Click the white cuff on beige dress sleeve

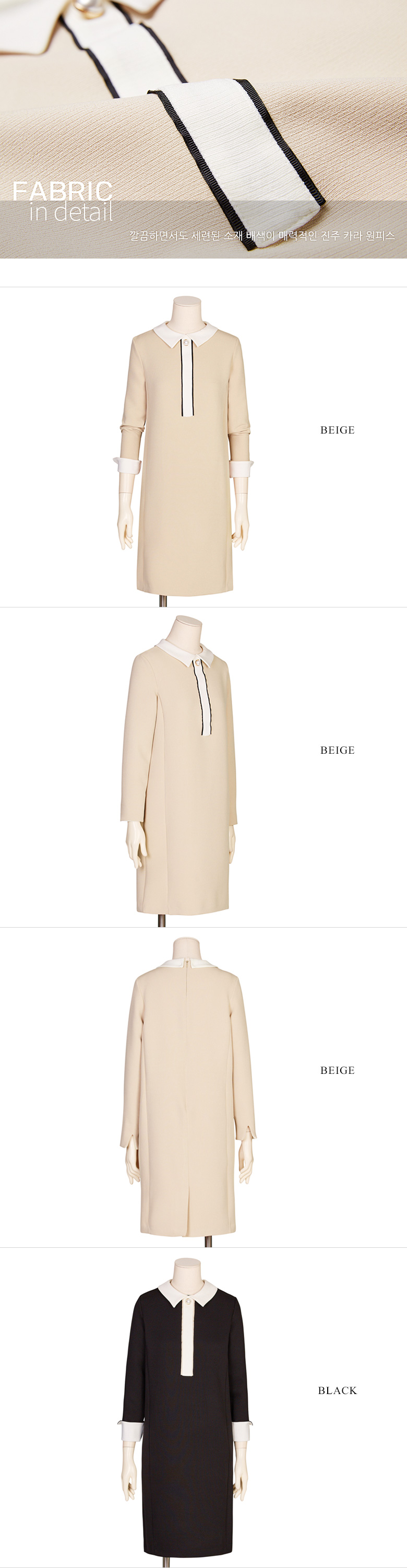(128, 466)
